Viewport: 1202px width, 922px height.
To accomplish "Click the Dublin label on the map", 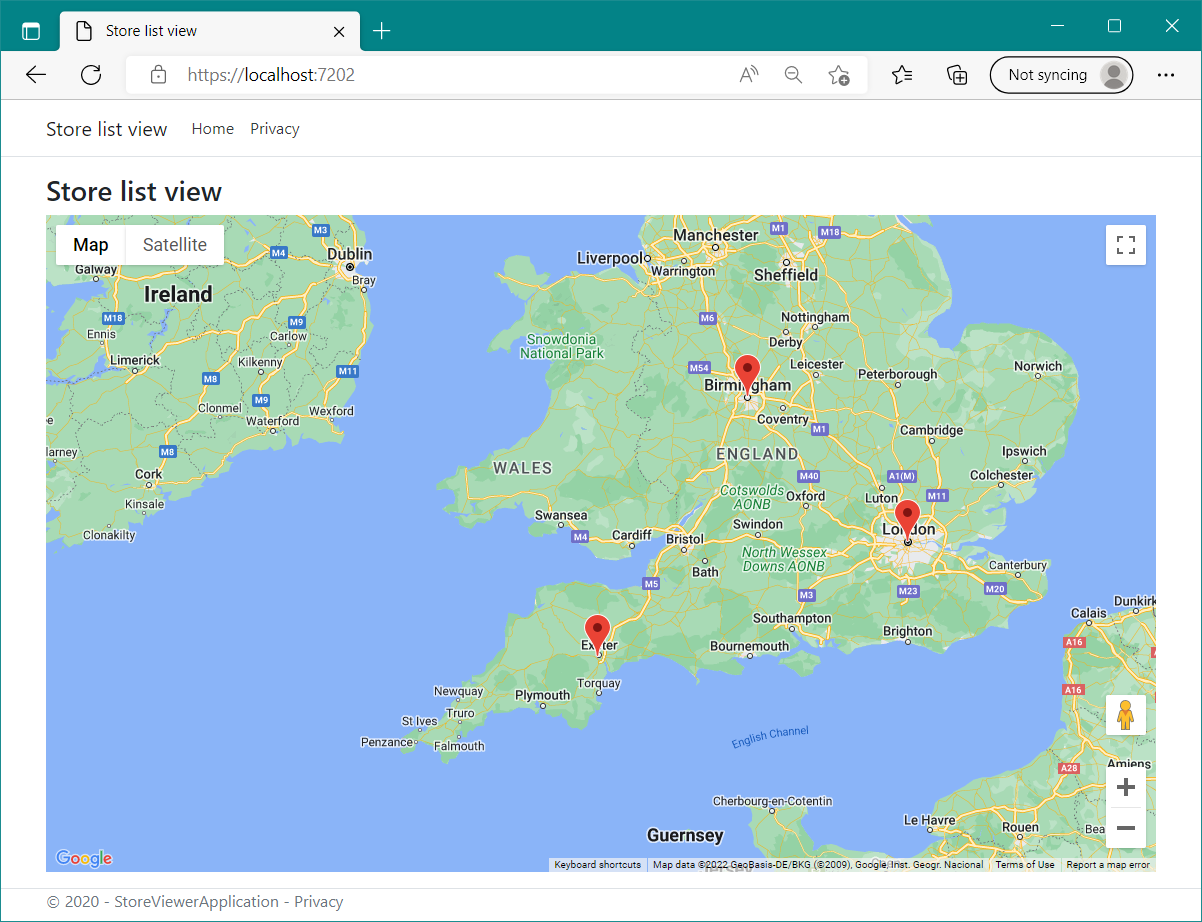I will (350, 254).
